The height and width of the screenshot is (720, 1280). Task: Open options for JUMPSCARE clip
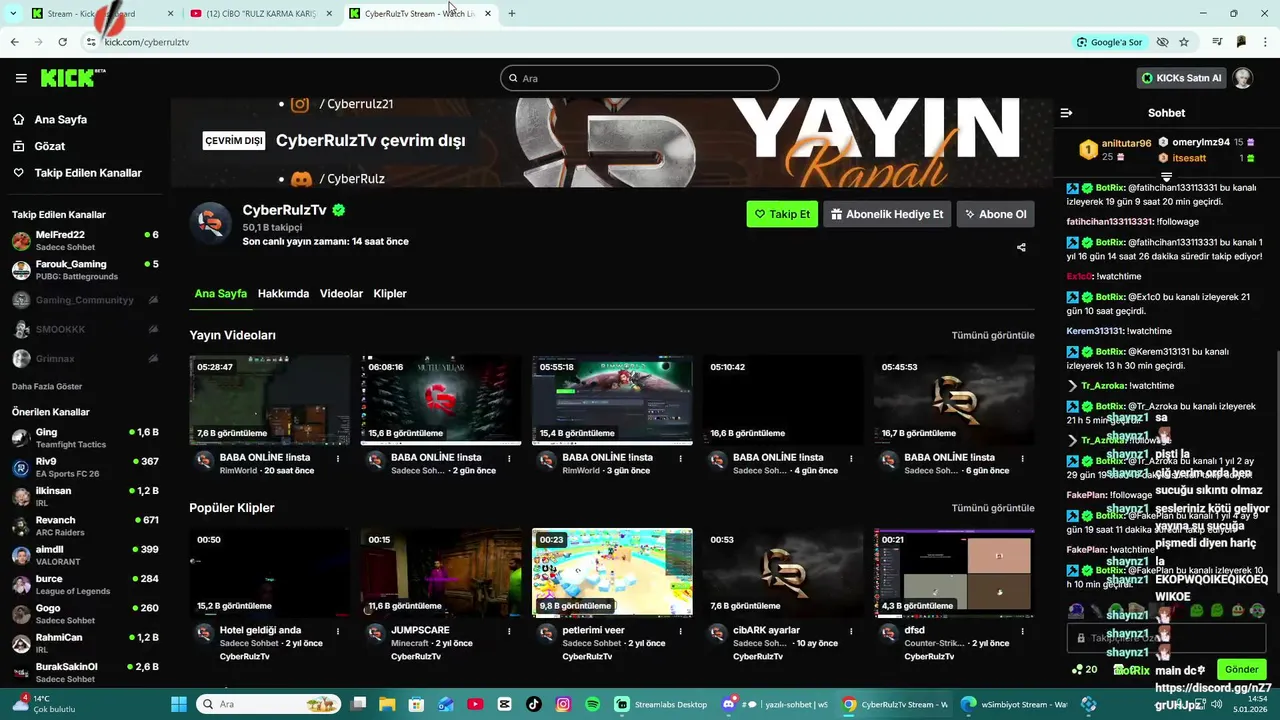[x=509, y=632]
